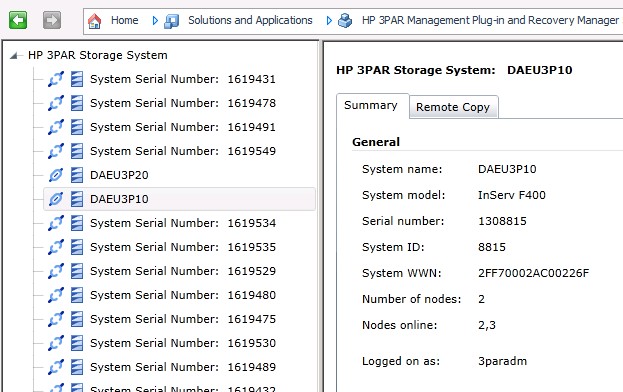
Task: Click the Logged on as value 3paradm
Action: point(503,361)
